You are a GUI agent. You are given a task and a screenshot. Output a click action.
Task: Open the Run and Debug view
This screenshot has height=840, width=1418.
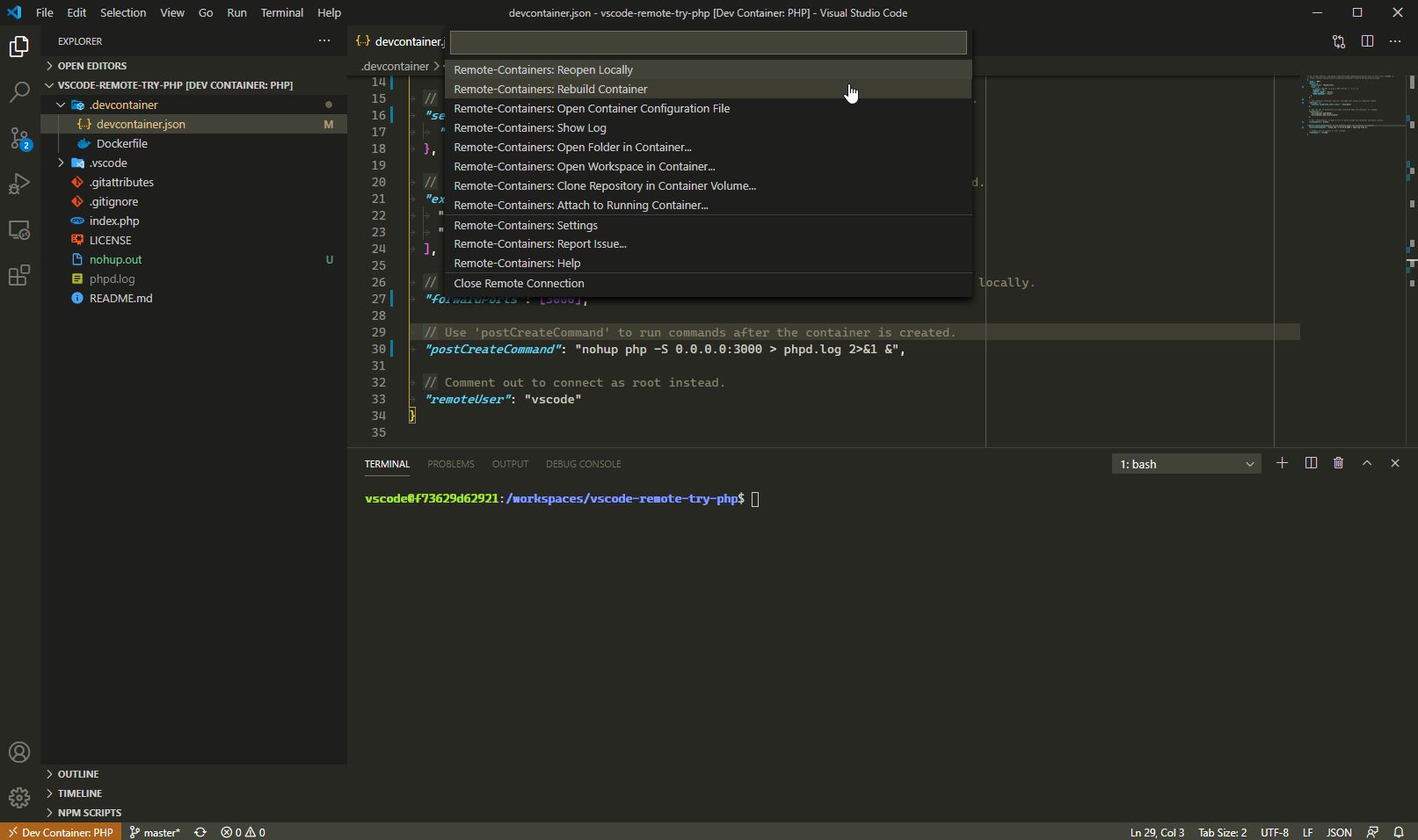19,184
